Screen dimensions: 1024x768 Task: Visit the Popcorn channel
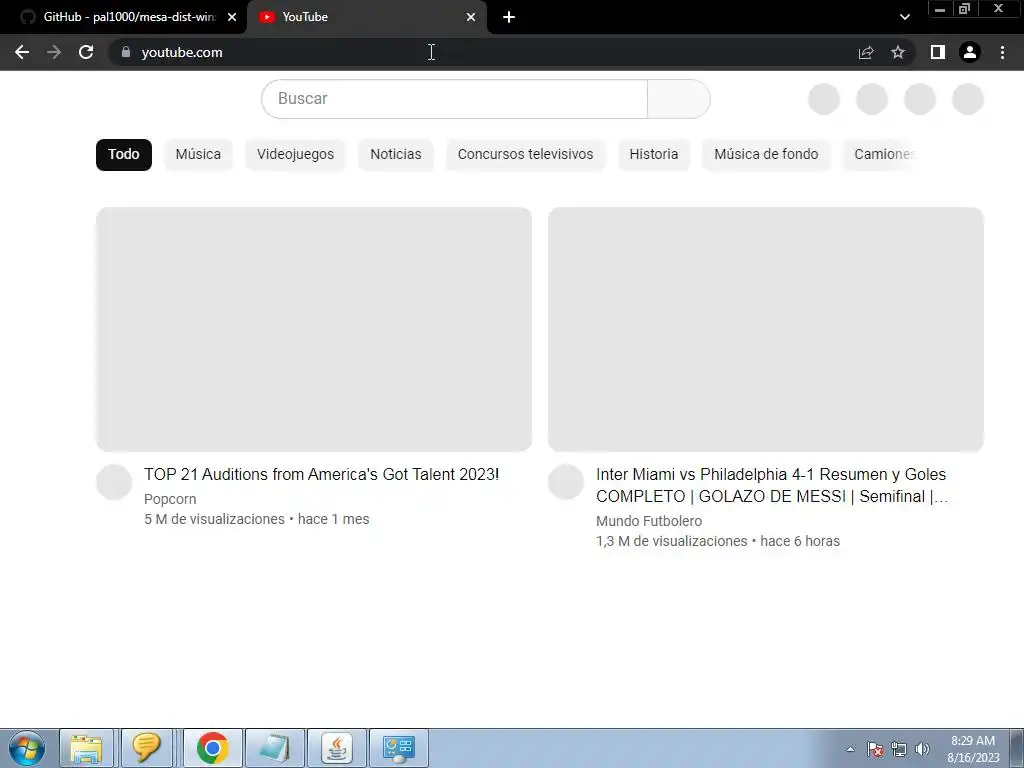pyautogui.click(x=170, y=499)
